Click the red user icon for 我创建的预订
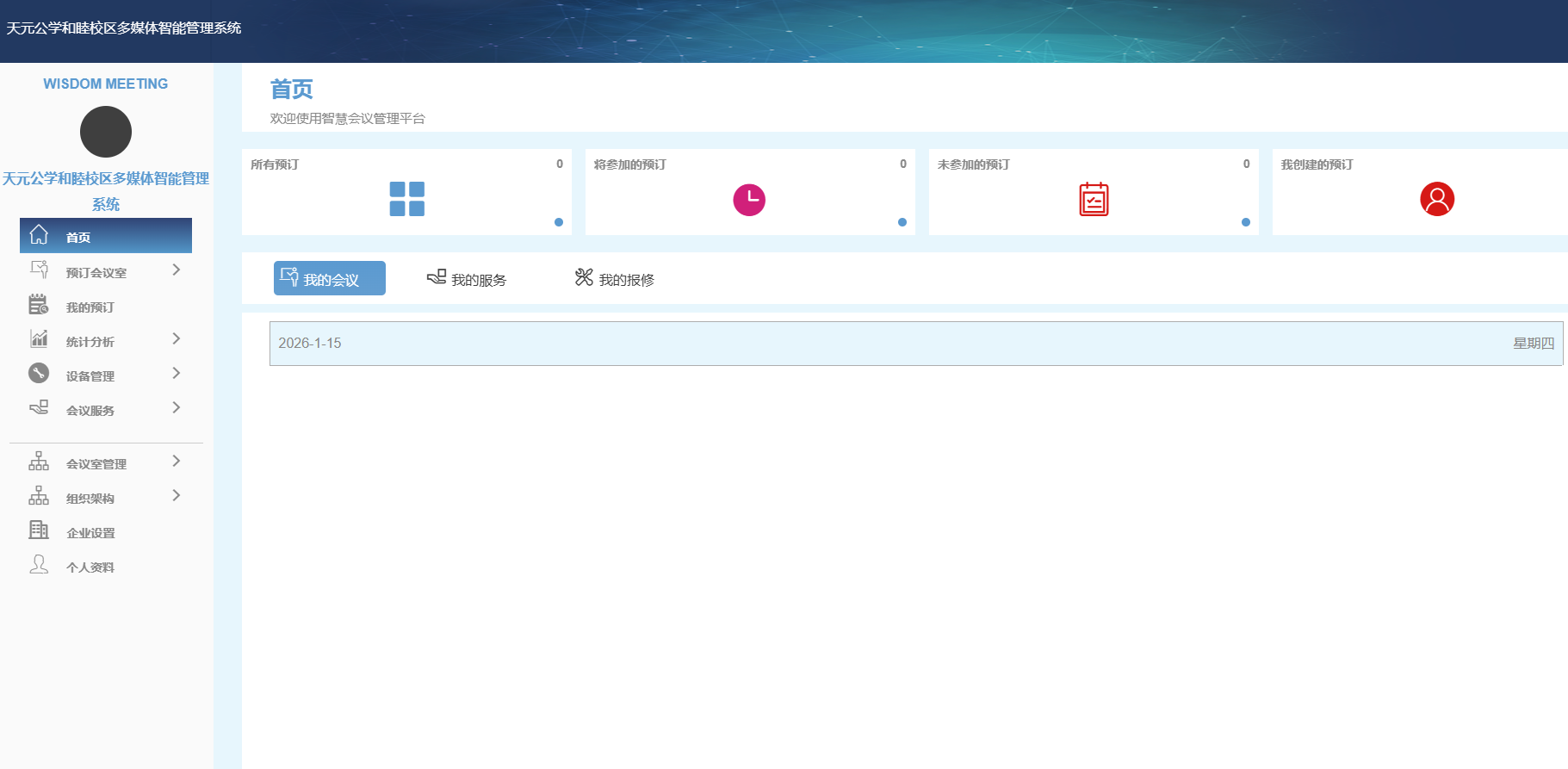 (1437, 199)
